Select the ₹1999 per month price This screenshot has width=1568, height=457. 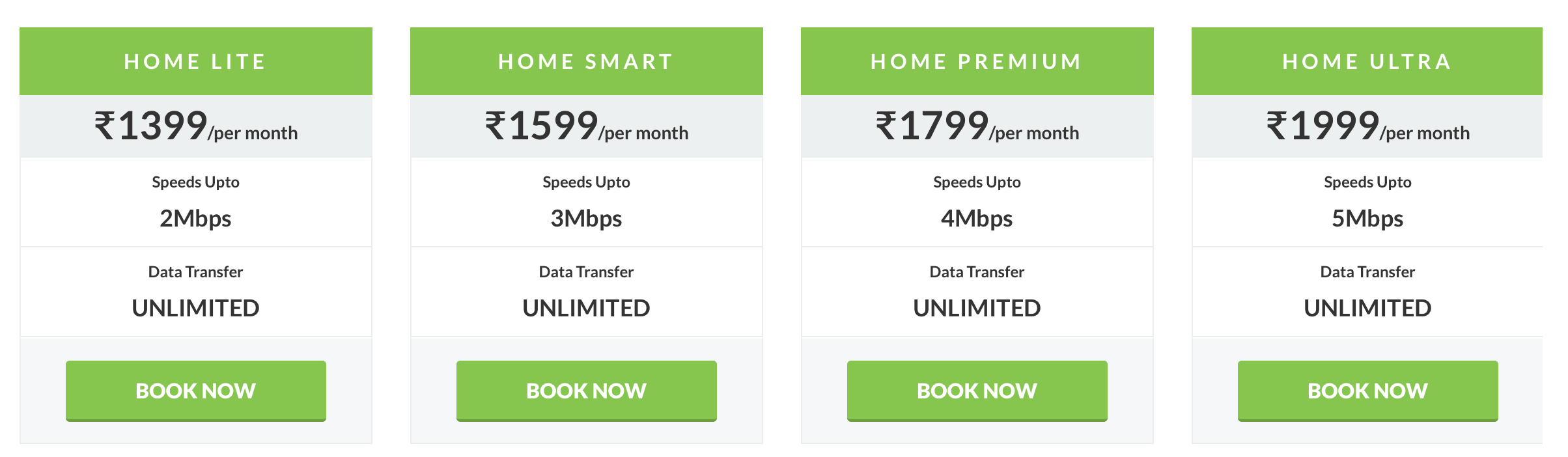(1368, 126)
